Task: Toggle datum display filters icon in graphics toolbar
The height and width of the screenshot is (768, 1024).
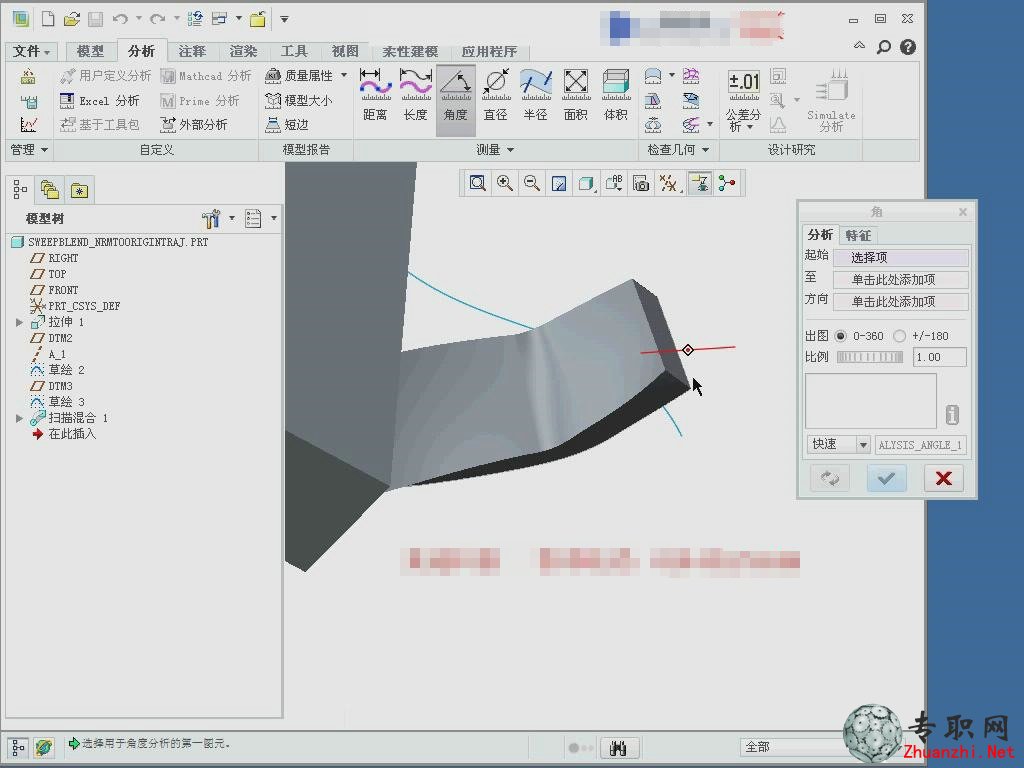Action: click(x=669, y=184)
